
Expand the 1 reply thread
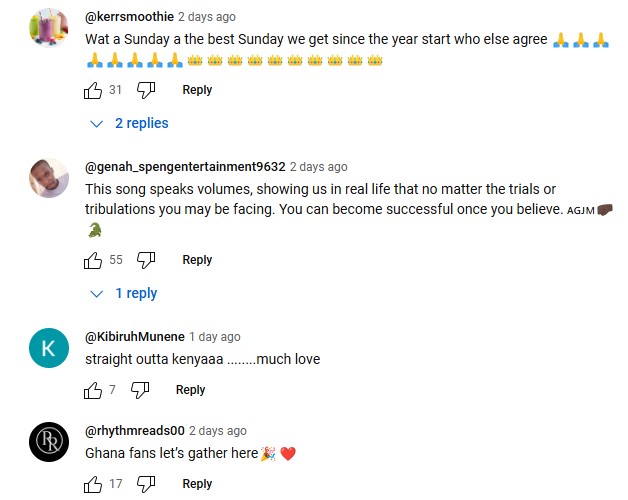pos(124,294)
